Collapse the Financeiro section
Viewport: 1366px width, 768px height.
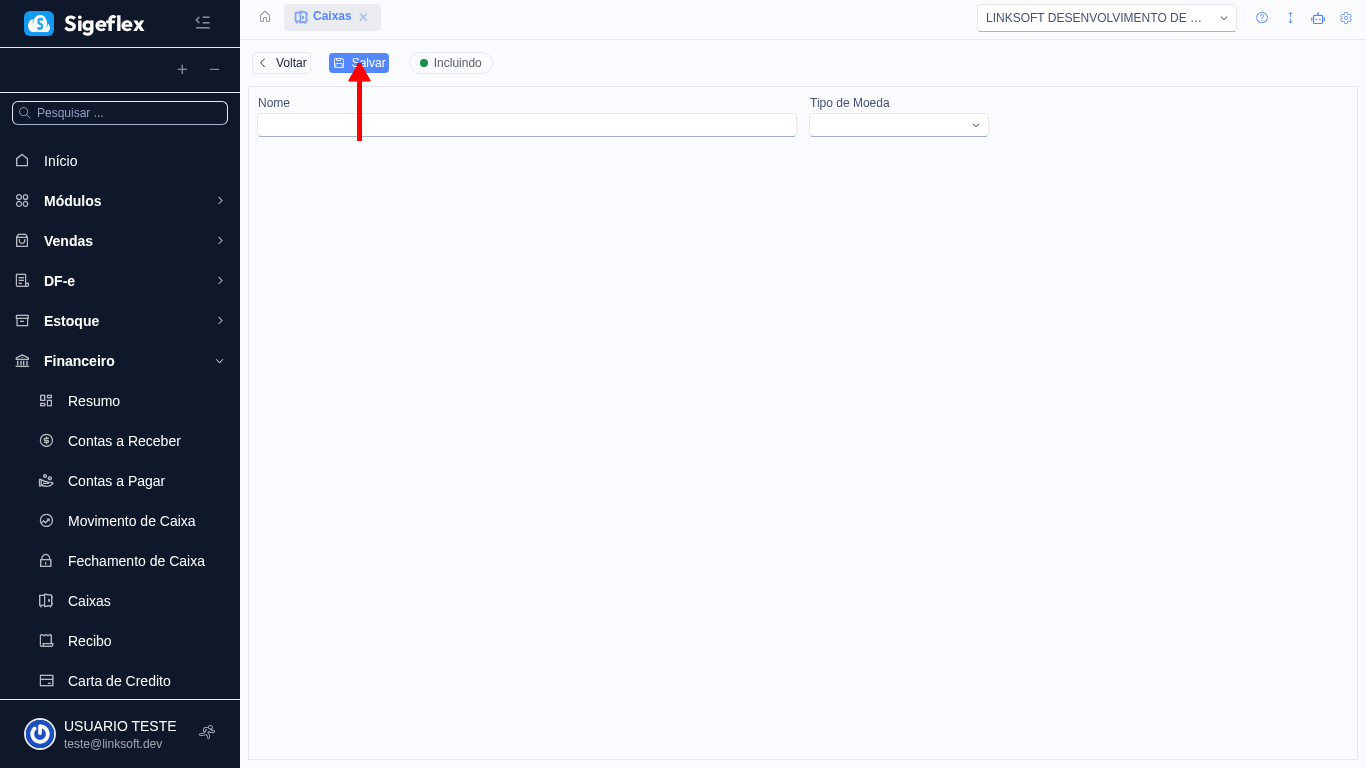point(120,361)
